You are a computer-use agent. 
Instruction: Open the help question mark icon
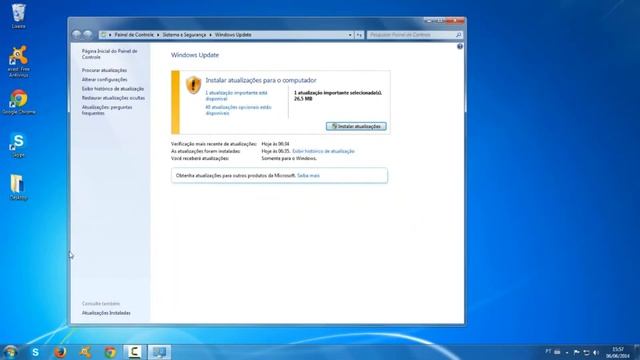click(460, 47)
